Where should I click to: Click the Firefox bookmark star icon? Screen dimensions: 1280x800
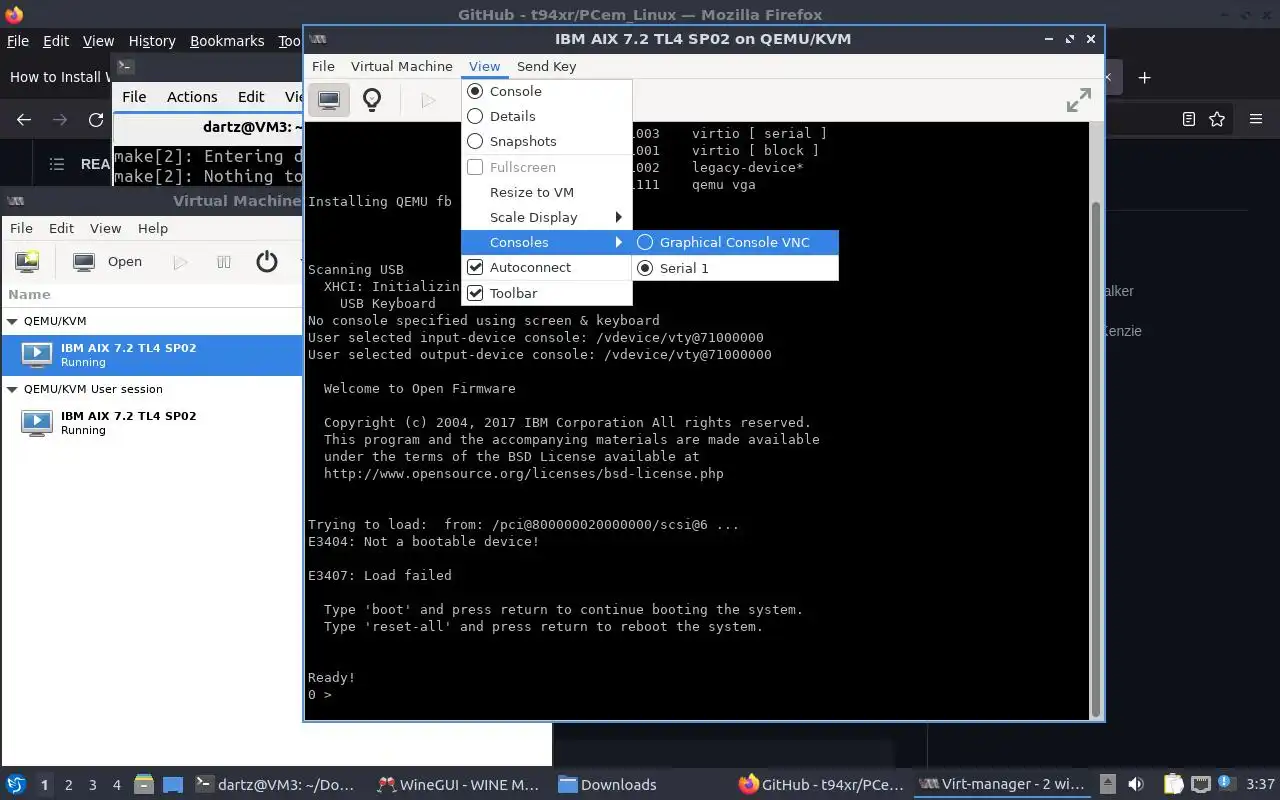pyautogui.click(x=1217, y=119)
